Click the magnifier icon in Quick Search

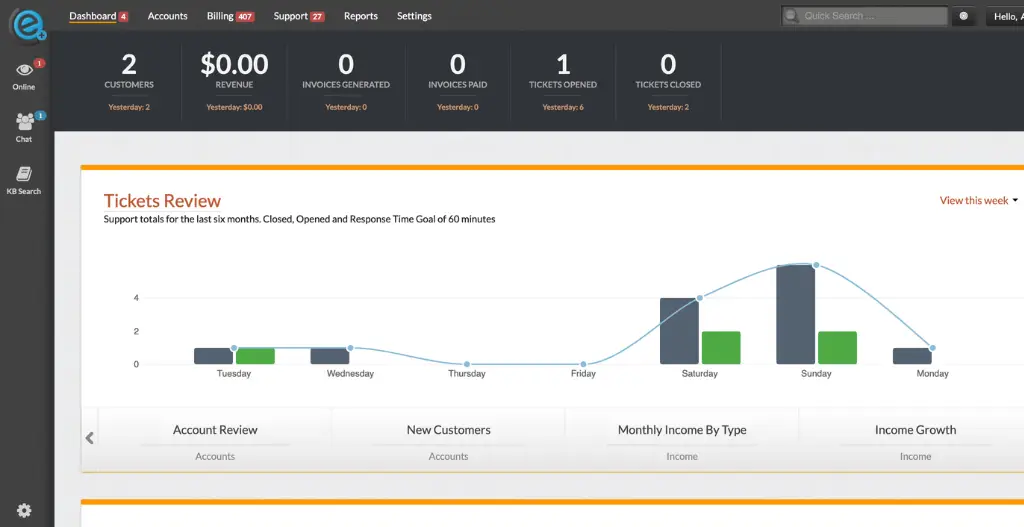click(x=792, y=17)
